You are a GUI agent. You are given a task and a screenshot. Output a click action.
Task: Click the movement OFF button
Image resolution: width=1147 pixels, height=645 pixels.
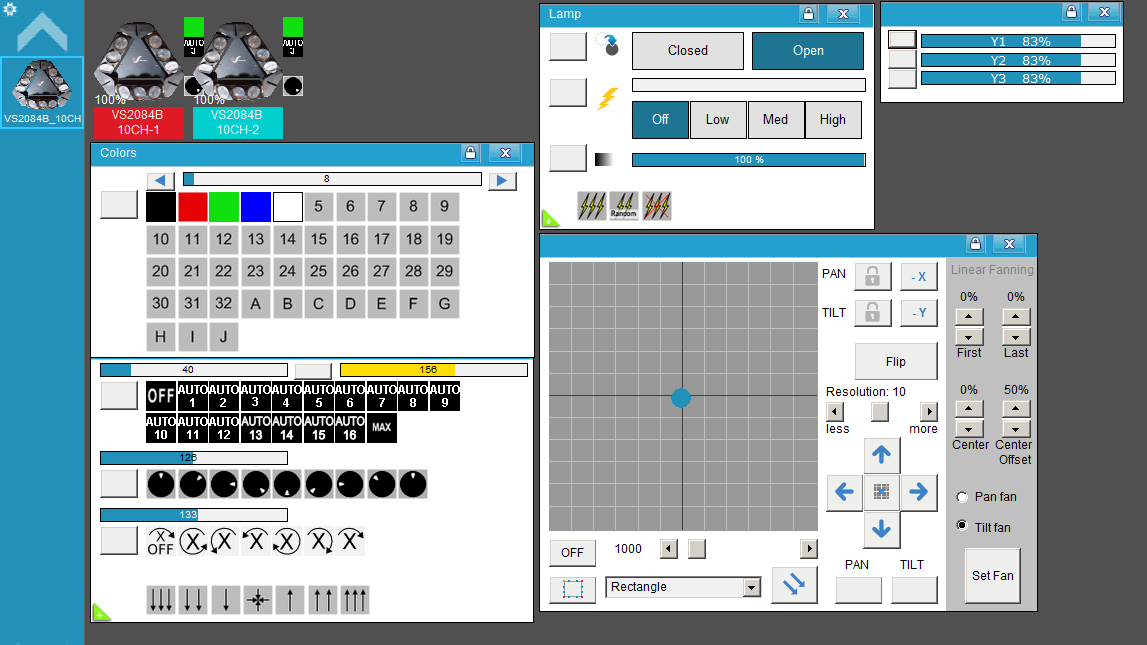tap(572, 553)
